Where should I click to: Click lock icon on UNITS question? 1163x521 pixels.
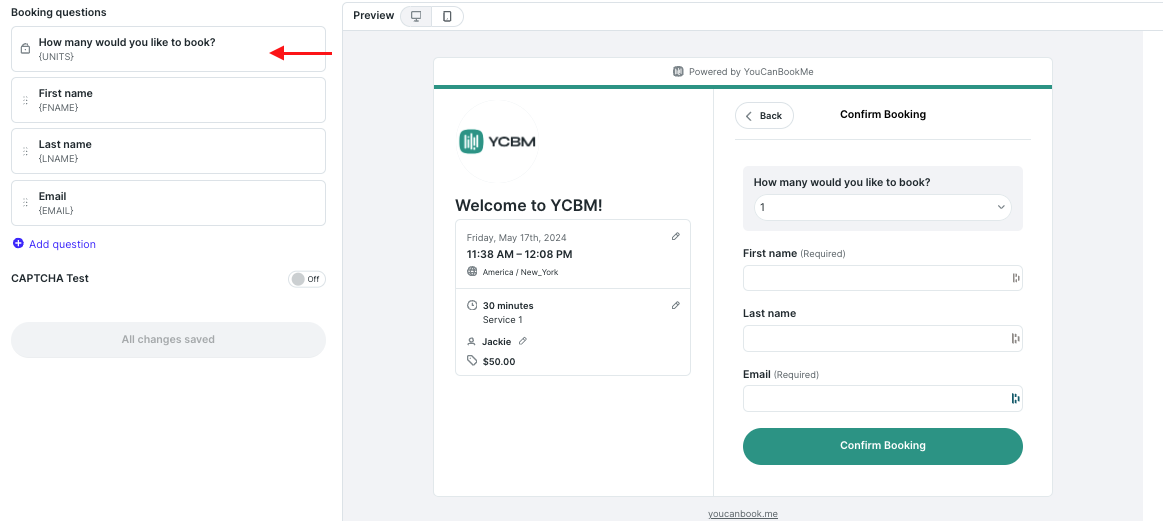coord(25,49)
